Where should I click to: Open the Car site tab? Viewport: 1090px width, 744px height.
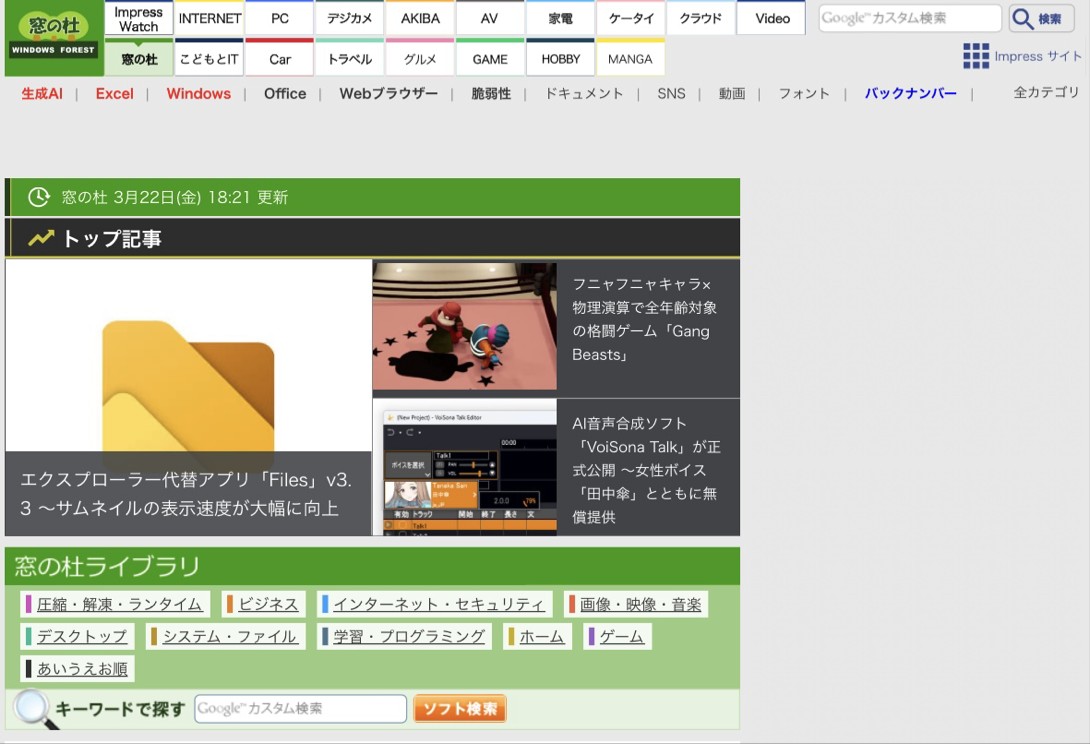(x=279, y=58)
